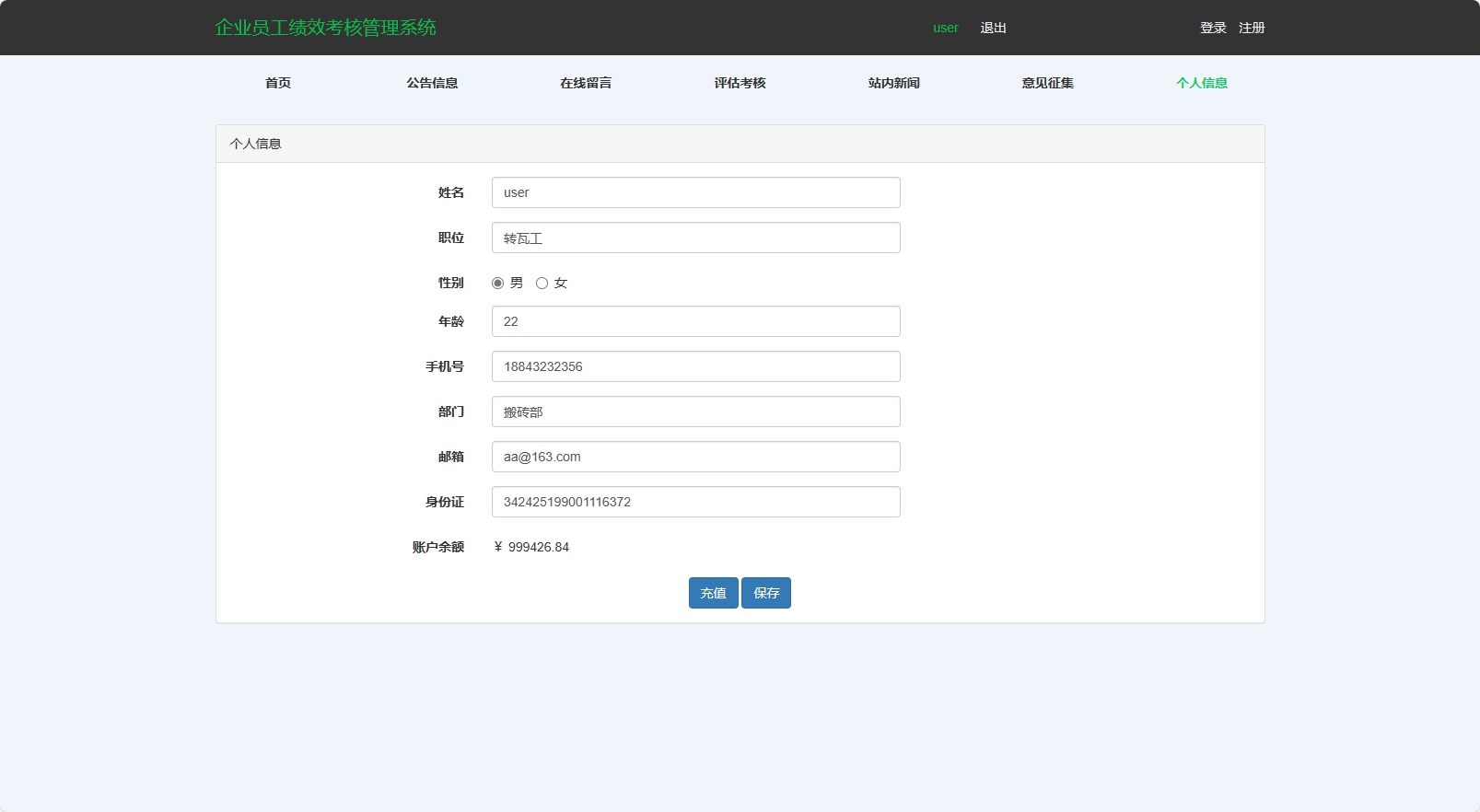Click the 年龄 label

(451, 321)
